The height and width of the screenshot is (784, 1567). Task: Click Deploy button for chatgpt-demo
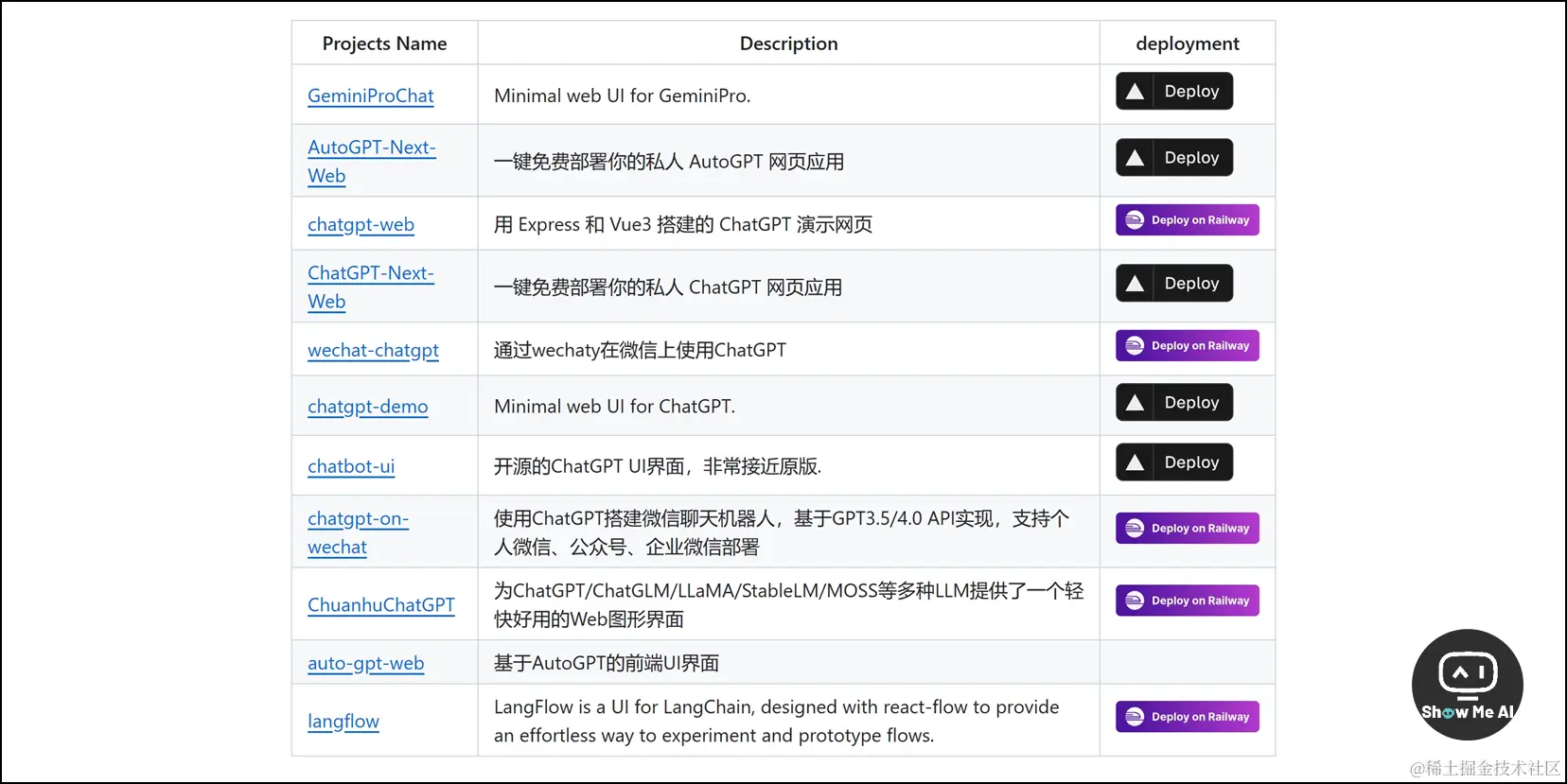(x=1174, y=402)
